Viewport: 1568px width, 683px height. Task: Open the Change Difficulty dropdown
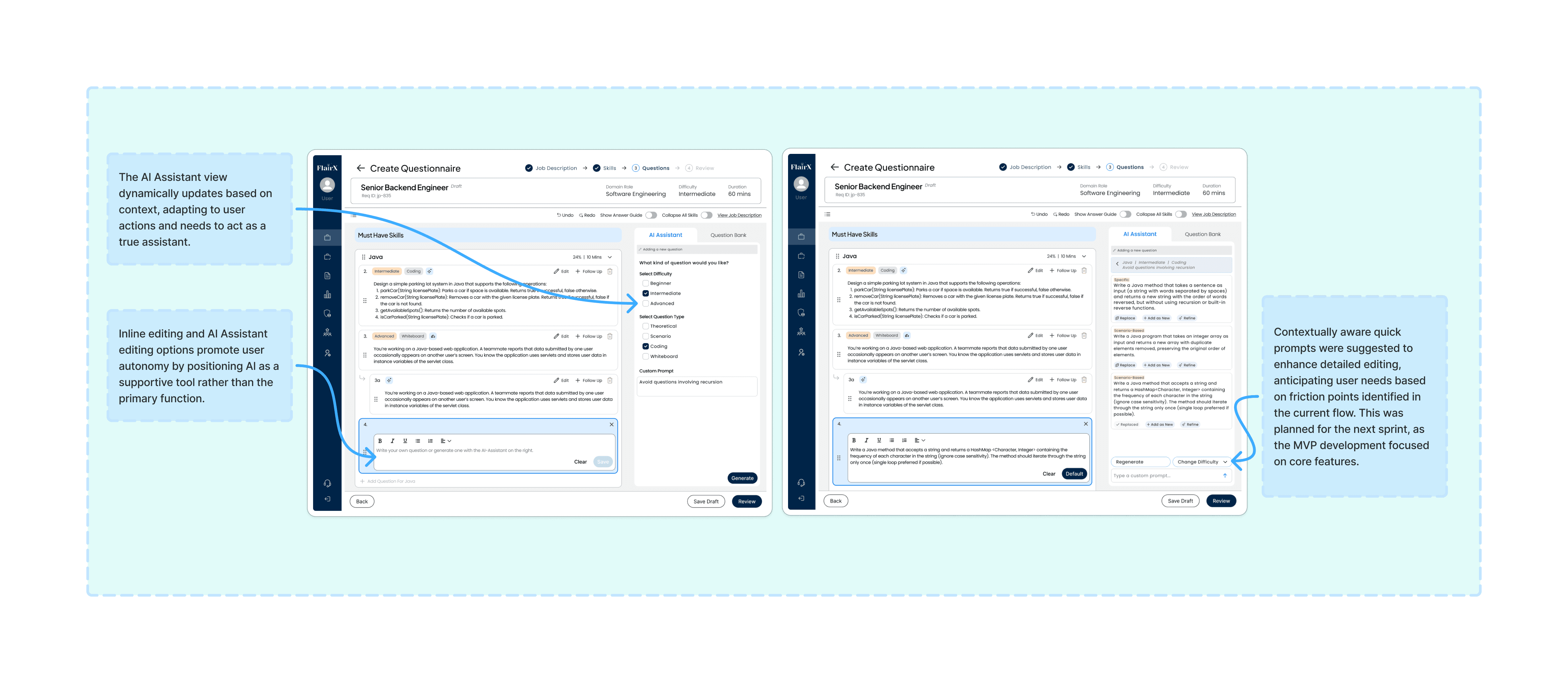[x=1202, y=462]
